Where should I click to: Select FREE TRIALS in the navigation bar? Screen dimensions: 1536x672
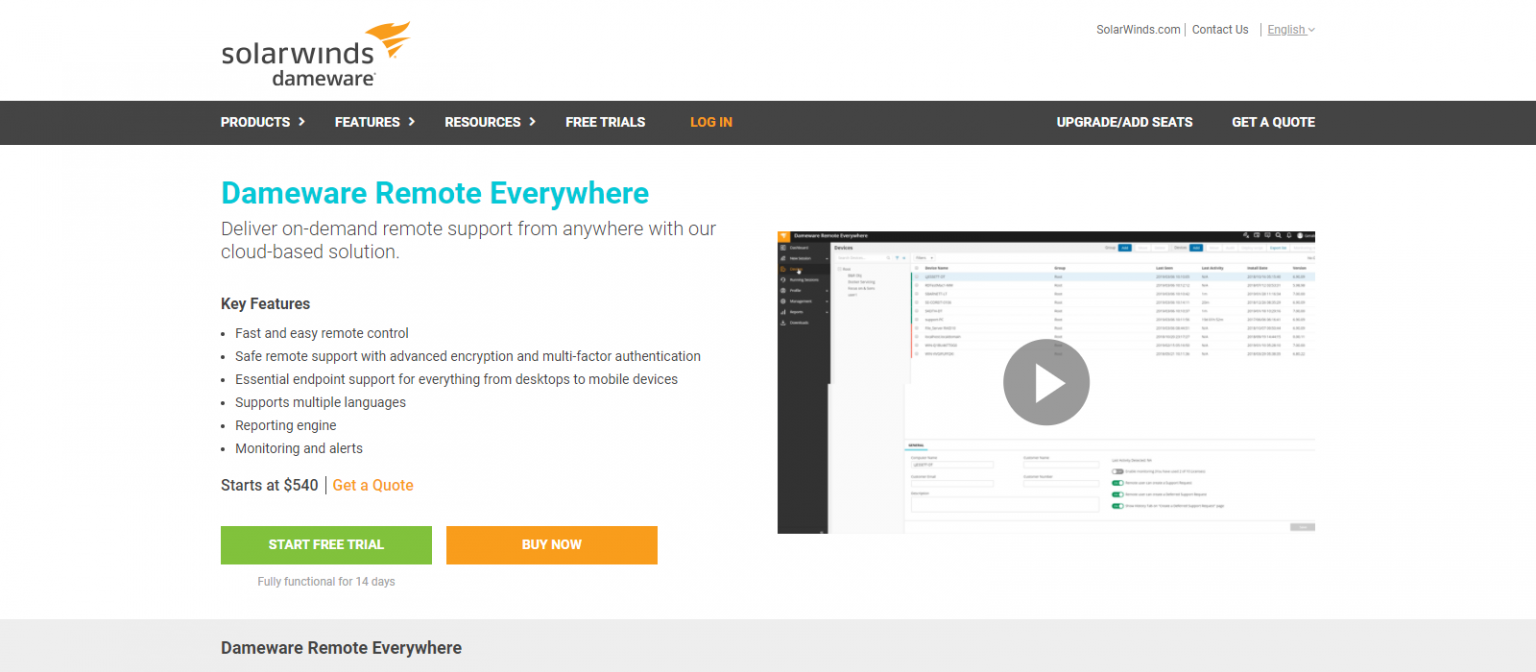click(605, 122)
